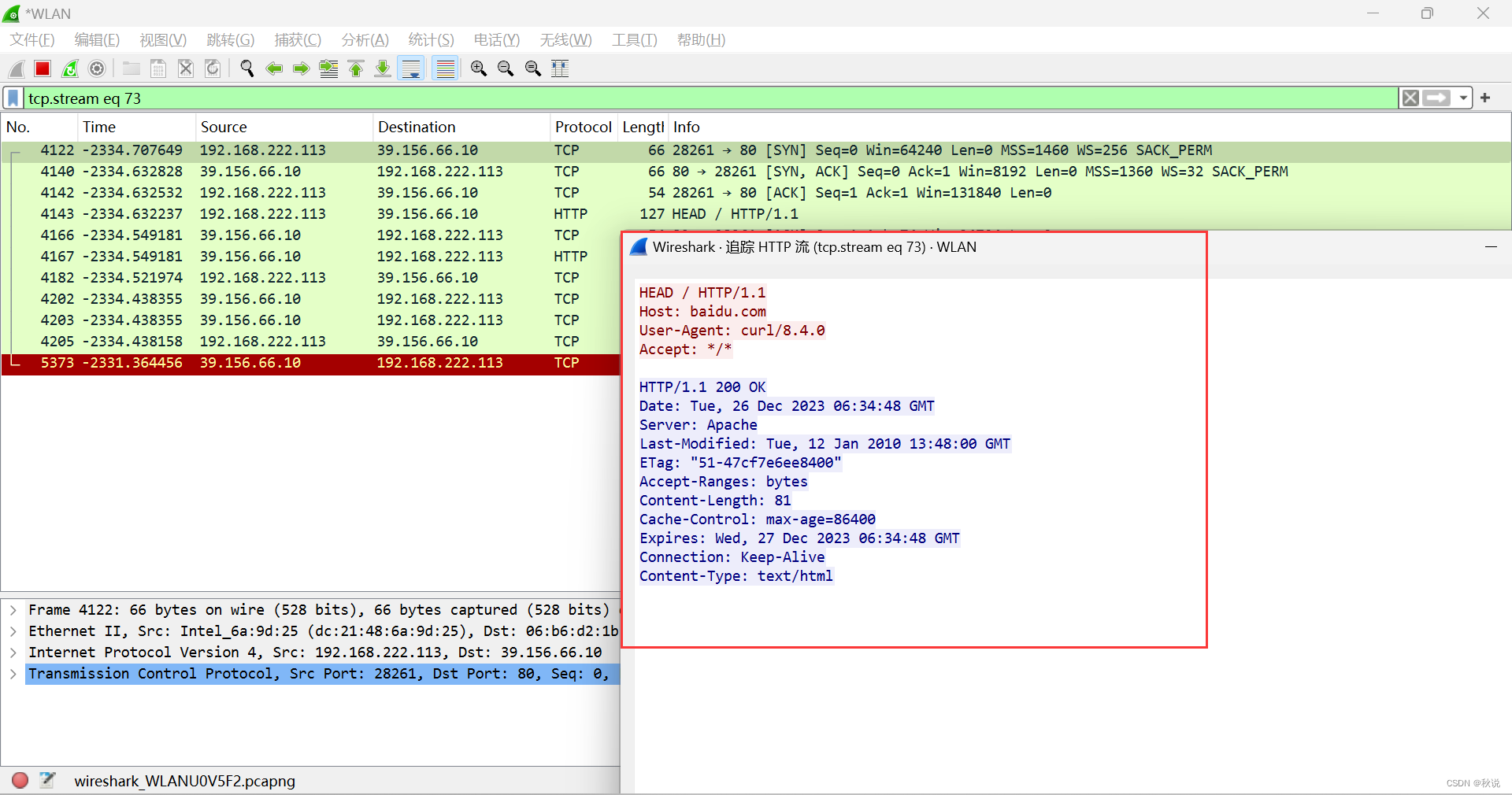Go to previous packet green left arrow
Screen dimensions: 1512x795
[274, 68]
